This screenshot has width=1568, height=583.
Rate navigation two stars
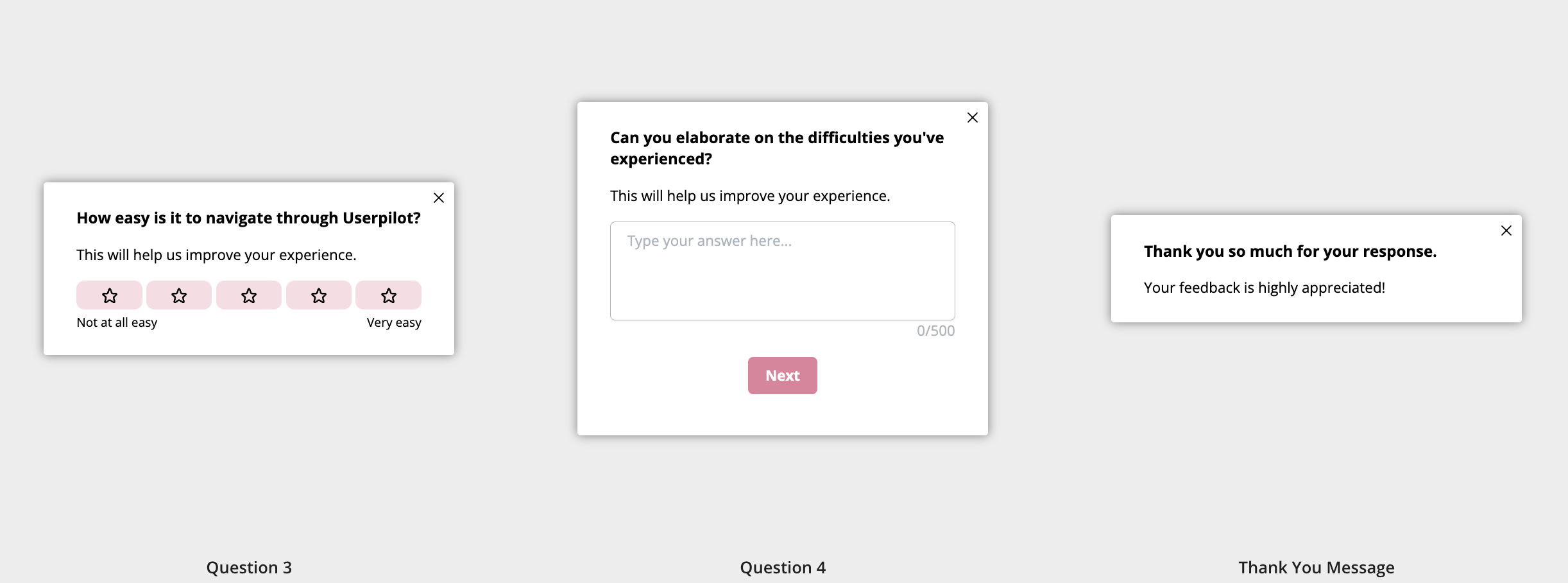click(179, 295)
